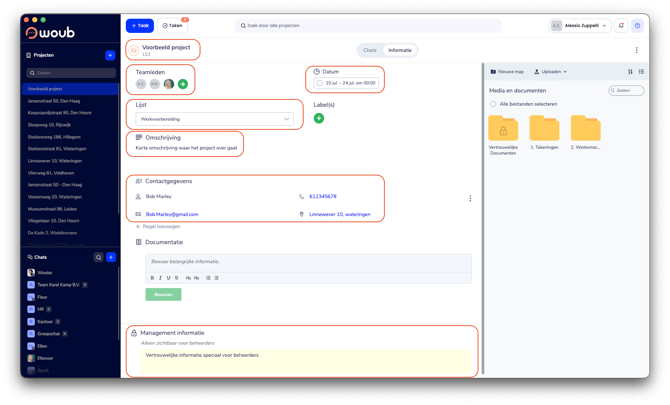Switch documents panel to list view
The height and width of the screenshot is (405, 670).
(641, 72)
